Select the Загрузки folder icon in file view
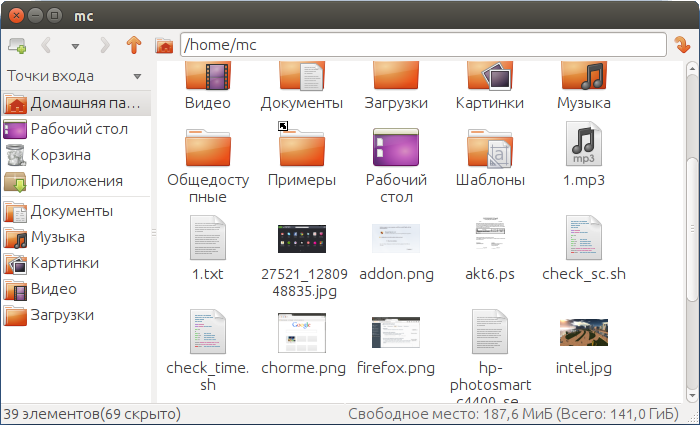700x425 pixels. (396, 76)
